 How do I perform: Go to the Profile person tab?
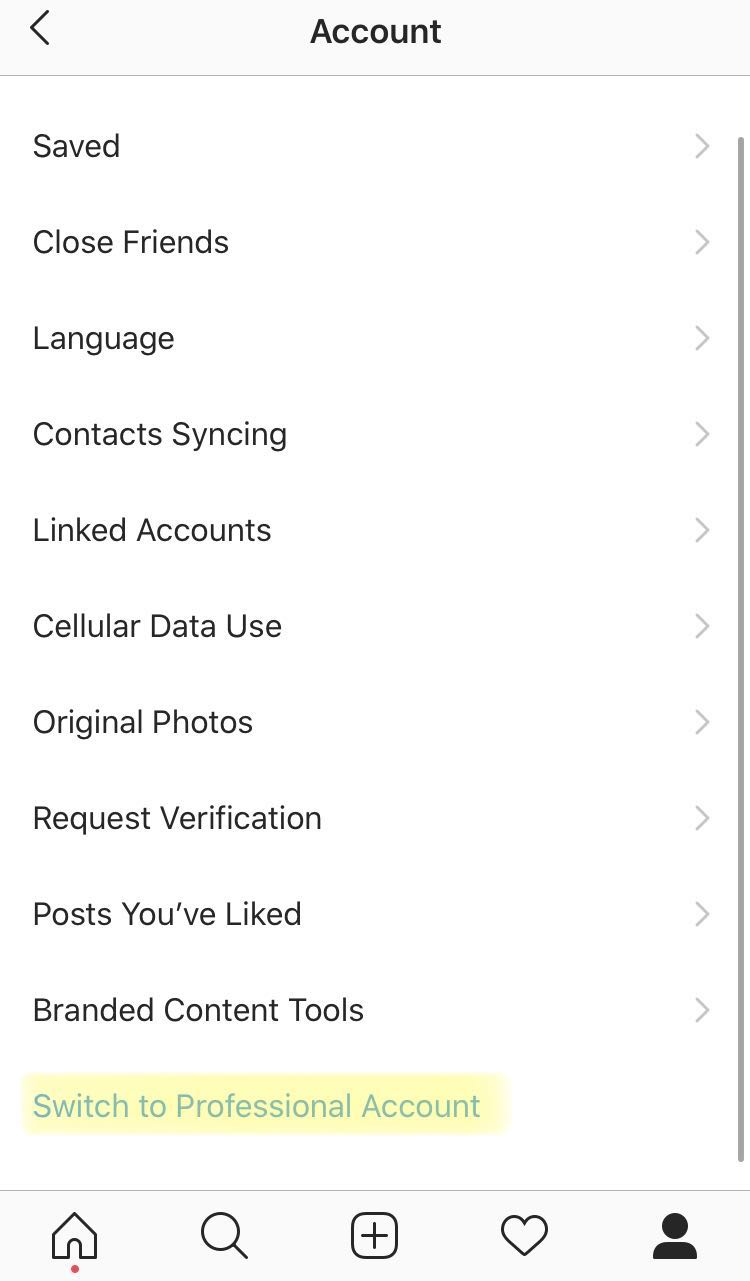[x=674, y=1236]
